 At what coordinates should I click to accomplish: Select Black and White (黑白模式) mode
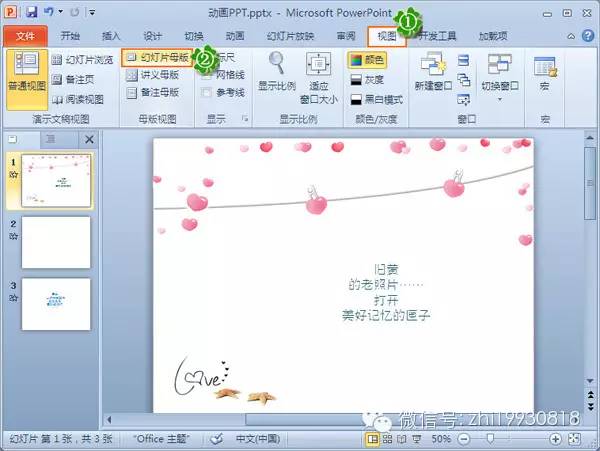pos(376,100)
